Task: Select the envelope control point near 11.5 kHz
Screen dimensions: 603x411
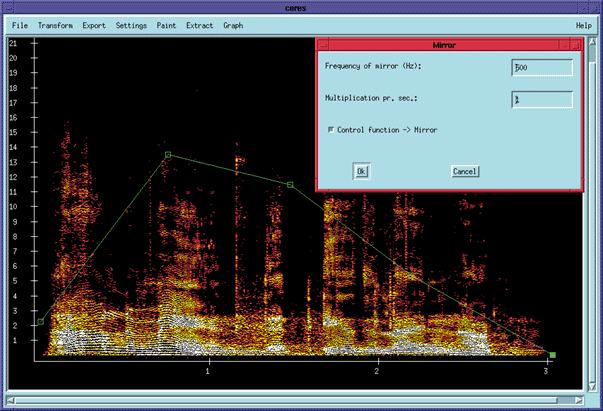Action: click(290, 184)
